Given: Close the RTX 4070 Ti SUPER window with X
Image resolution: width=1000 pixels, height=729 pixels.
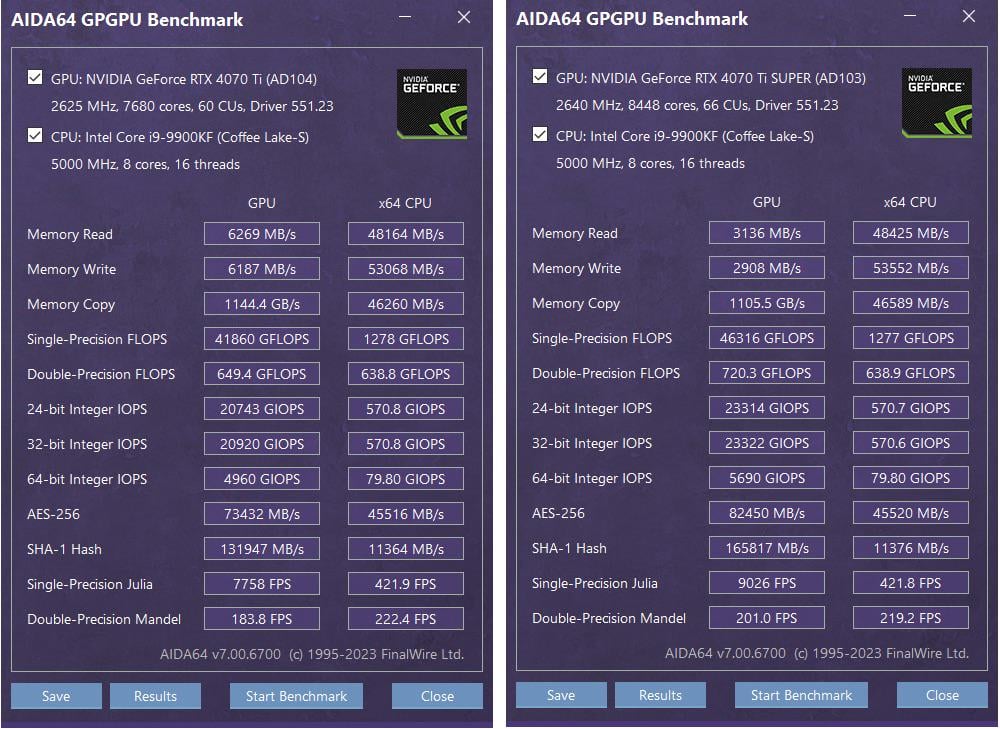Looking at the screenshot, I should [968, 16].
